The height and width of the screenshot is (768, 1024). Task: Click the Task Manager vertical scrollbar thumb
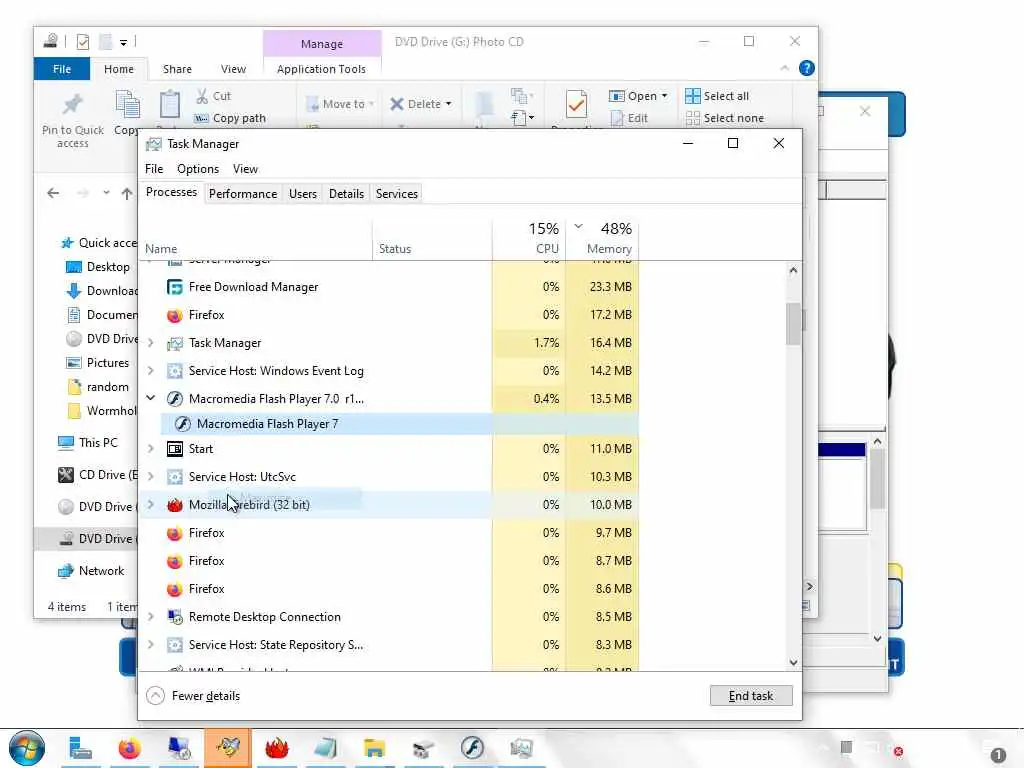tap(793, 323)
